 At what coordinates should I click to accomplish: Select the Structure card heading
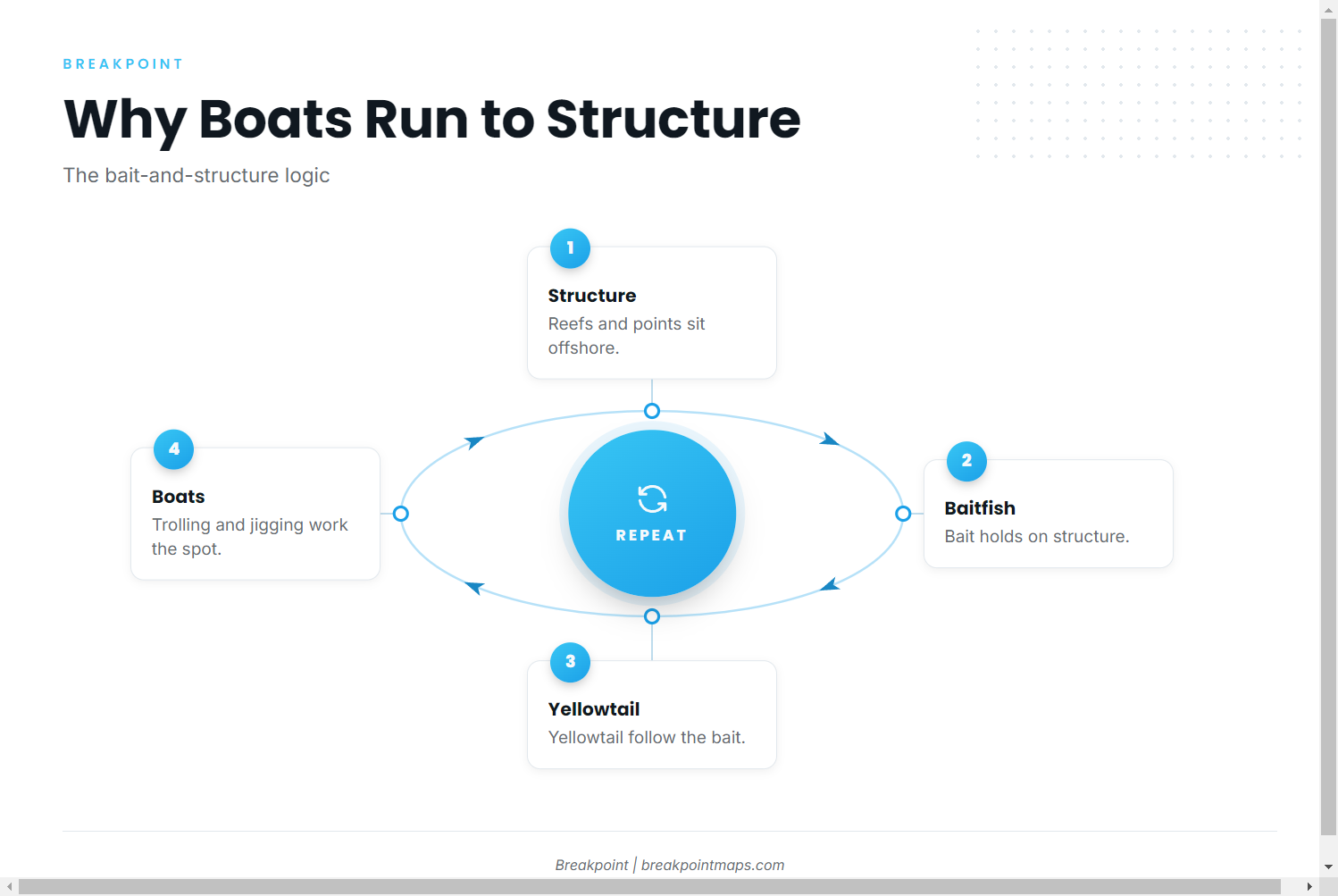point(592,296)
